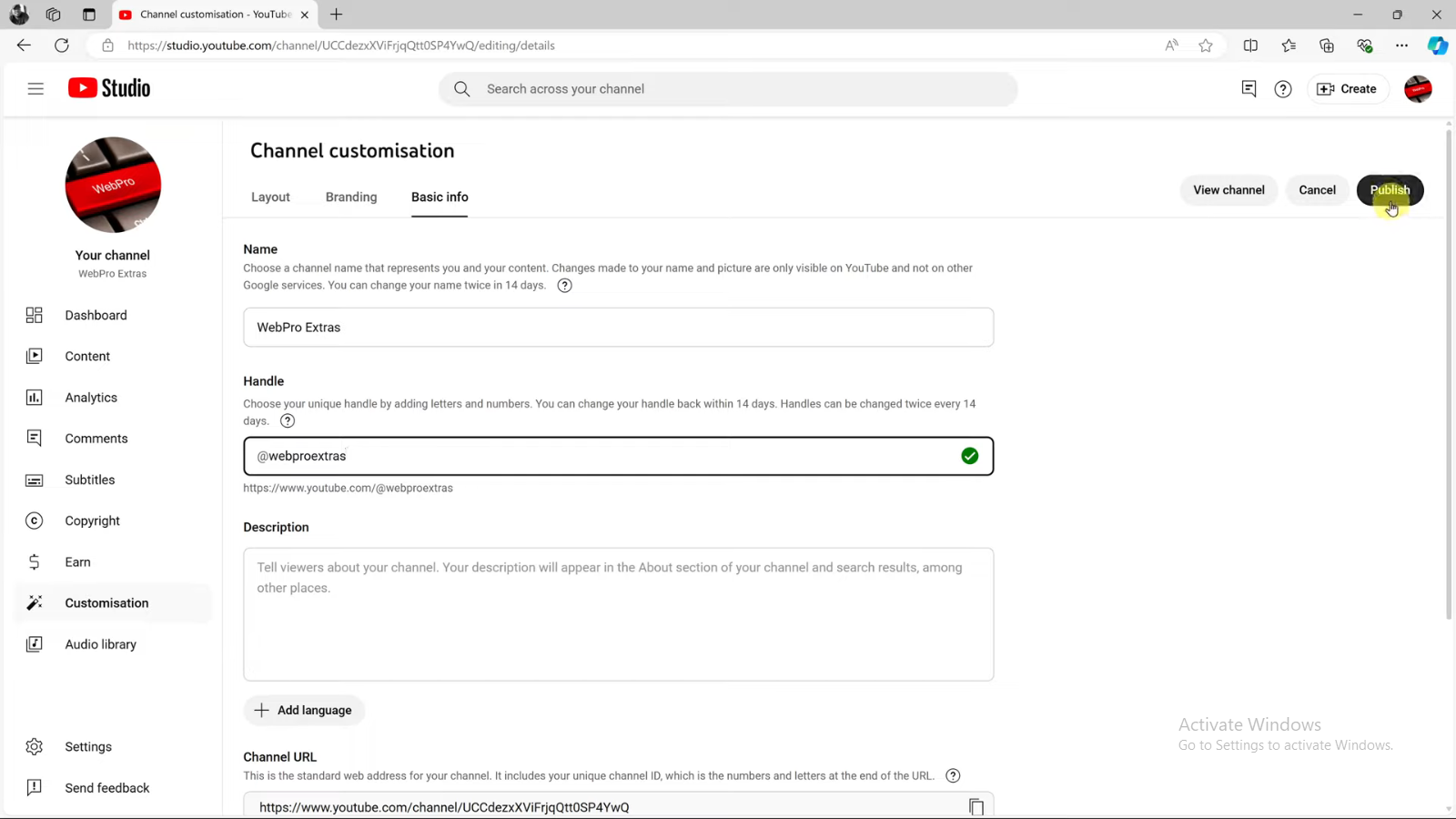Open a new browser tab
Screen dimensions: 1456x819
click(x=337, y=15)
